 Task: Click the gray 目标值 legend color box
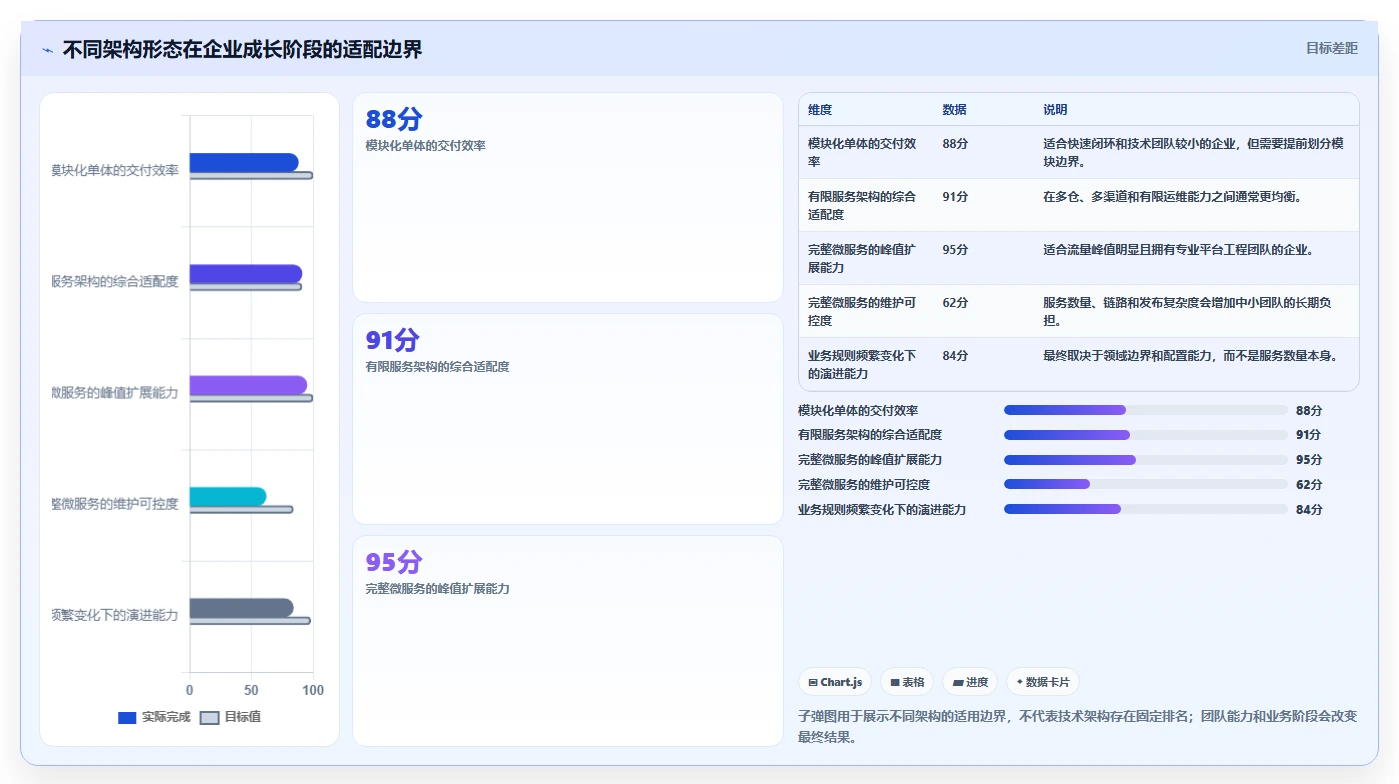coord(209,718)
